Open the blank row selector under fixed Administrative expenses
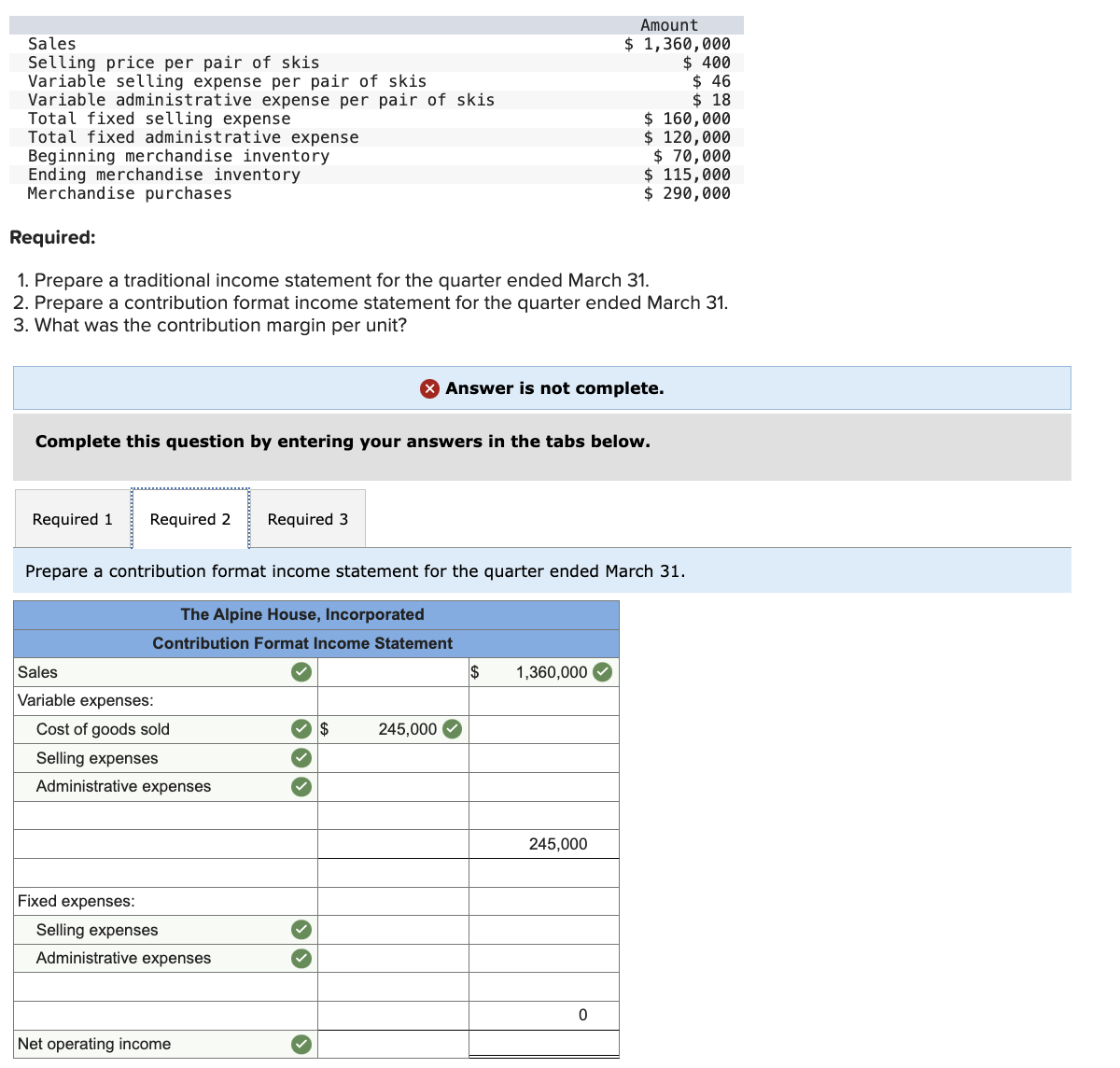Viewport: 1120px width, 1068px height. point(159,987)
